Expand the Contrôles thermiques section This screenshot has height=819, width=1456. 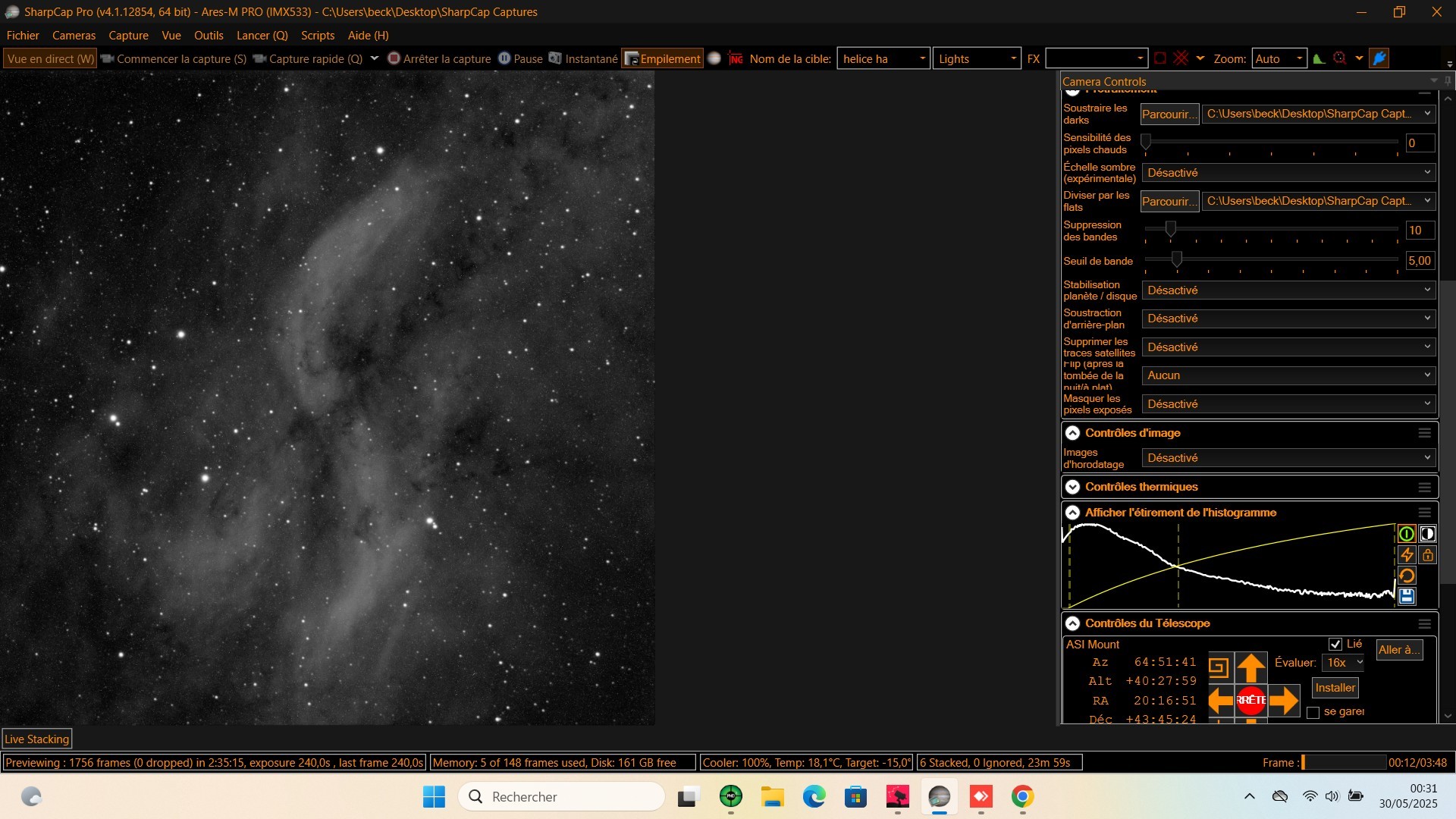[1072, 487]
